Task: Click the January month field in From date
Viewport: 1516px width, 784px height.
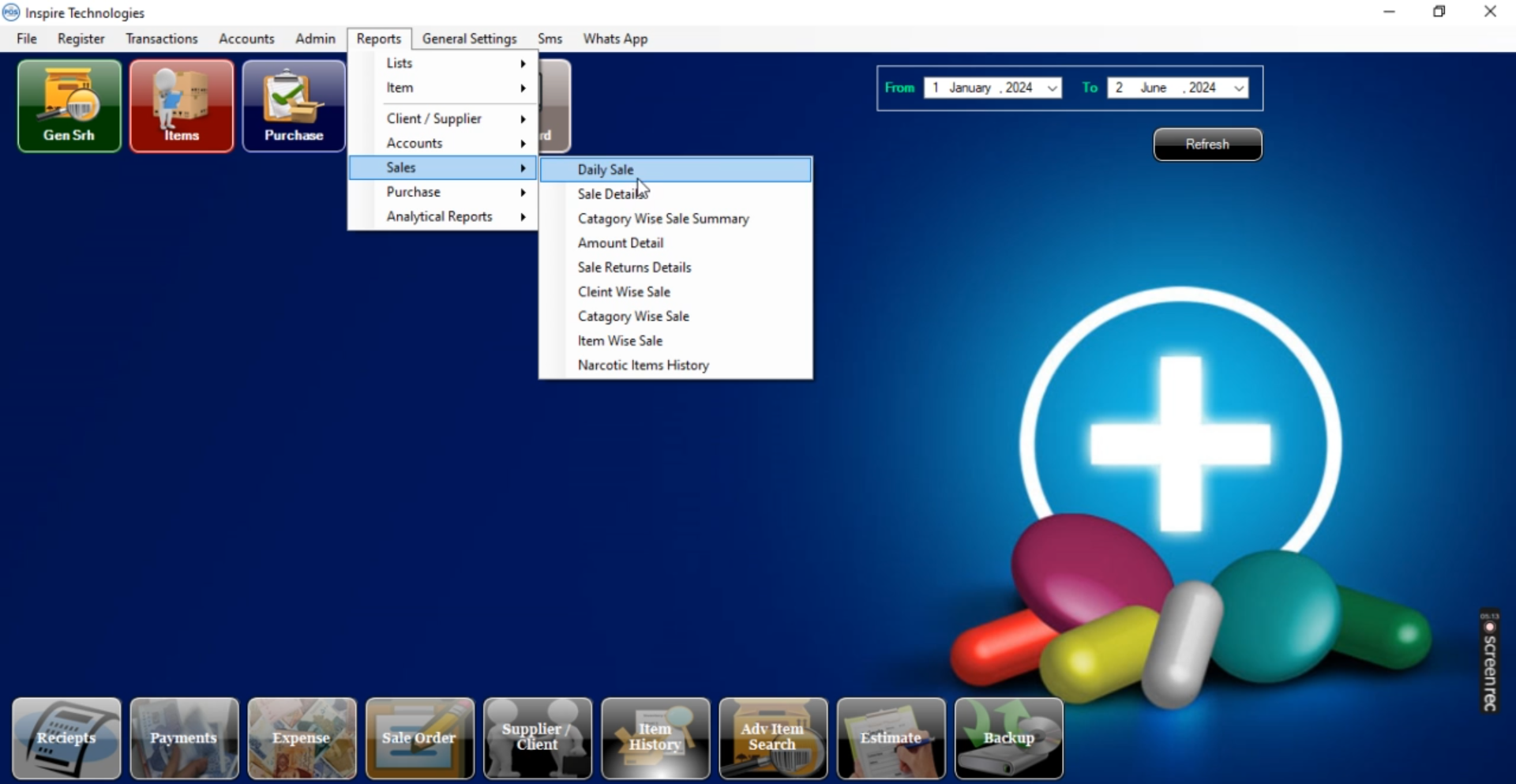Action: click(x=970, y=88)
